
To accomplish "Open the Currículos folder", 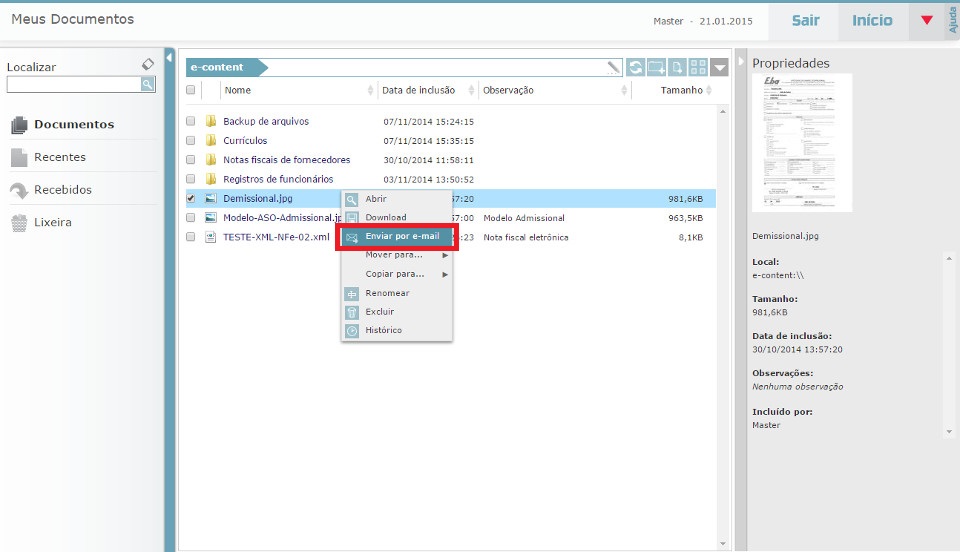I will tap(245, 141).
